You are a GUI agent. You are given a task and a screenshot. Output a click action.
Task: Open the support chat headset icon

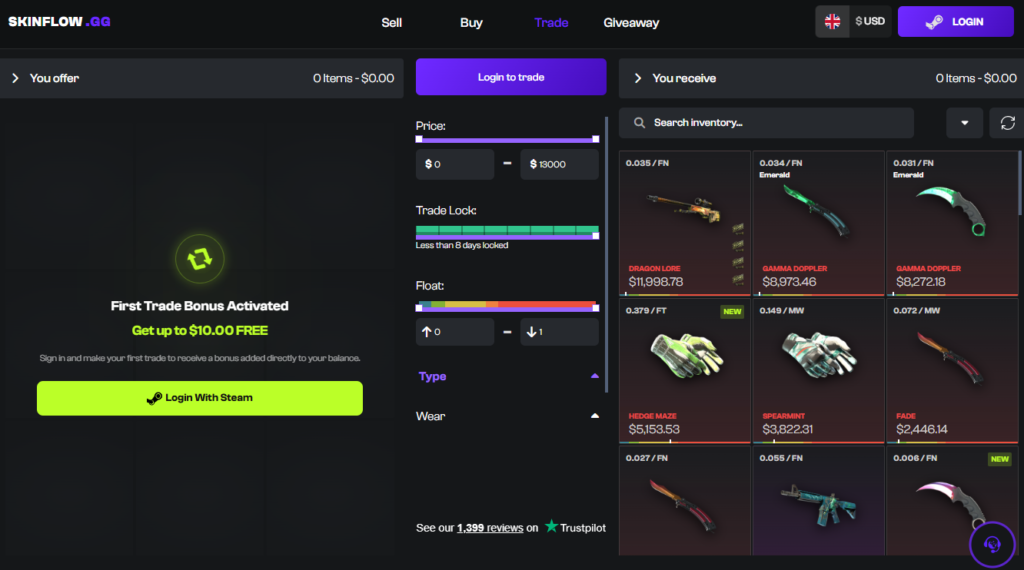pos(992,544)
